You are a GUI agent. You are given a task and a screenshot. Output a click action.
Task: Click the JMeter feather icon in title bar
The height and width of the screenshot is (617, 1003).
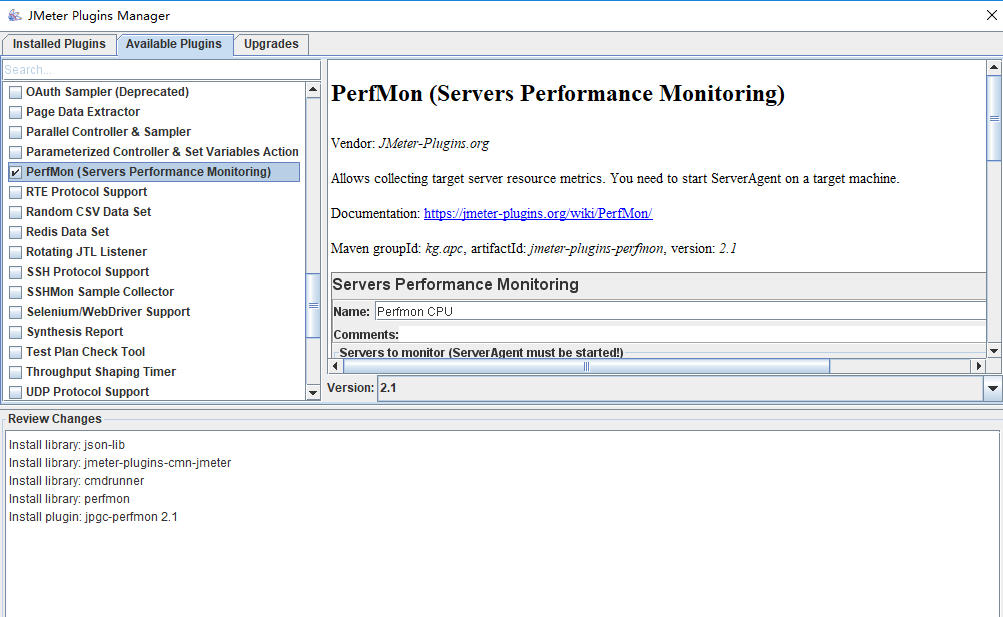(14, 15)
